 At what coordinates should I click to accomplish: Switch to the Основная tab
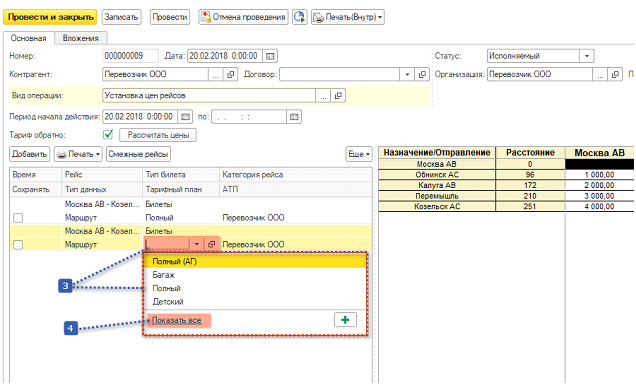tap(28, 38)
